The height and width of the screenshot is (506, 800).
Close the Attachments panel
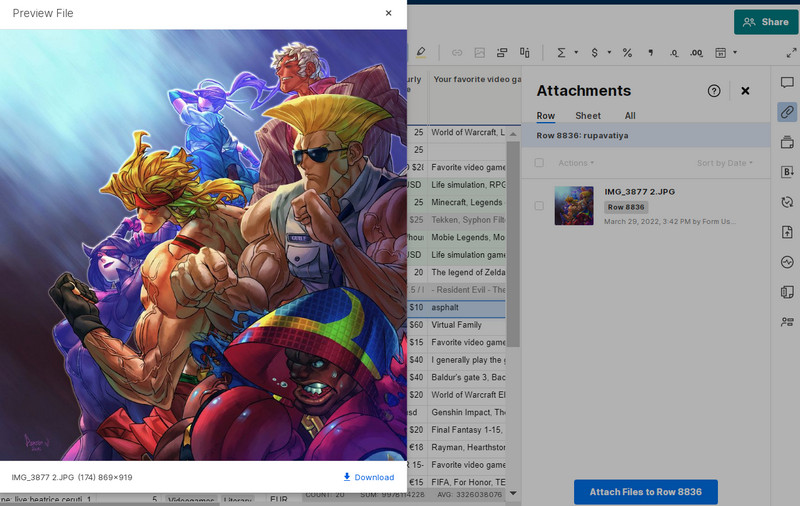coord(745,91)
